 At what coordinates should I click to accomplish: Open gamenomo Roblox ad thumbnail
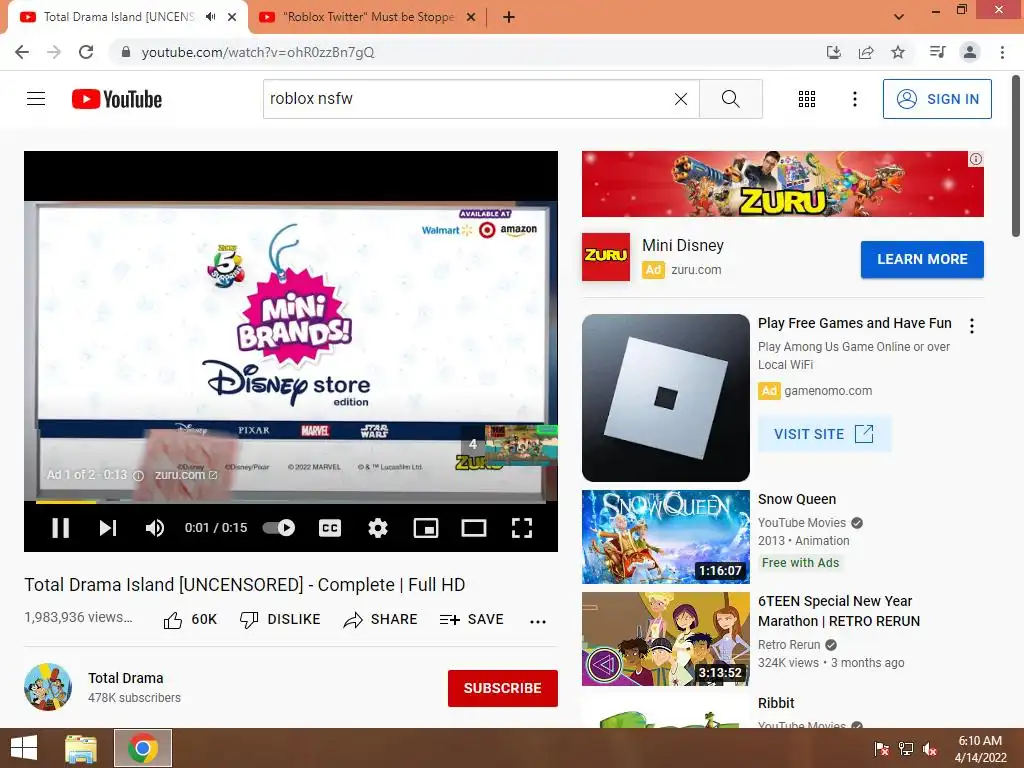(665, 398)
